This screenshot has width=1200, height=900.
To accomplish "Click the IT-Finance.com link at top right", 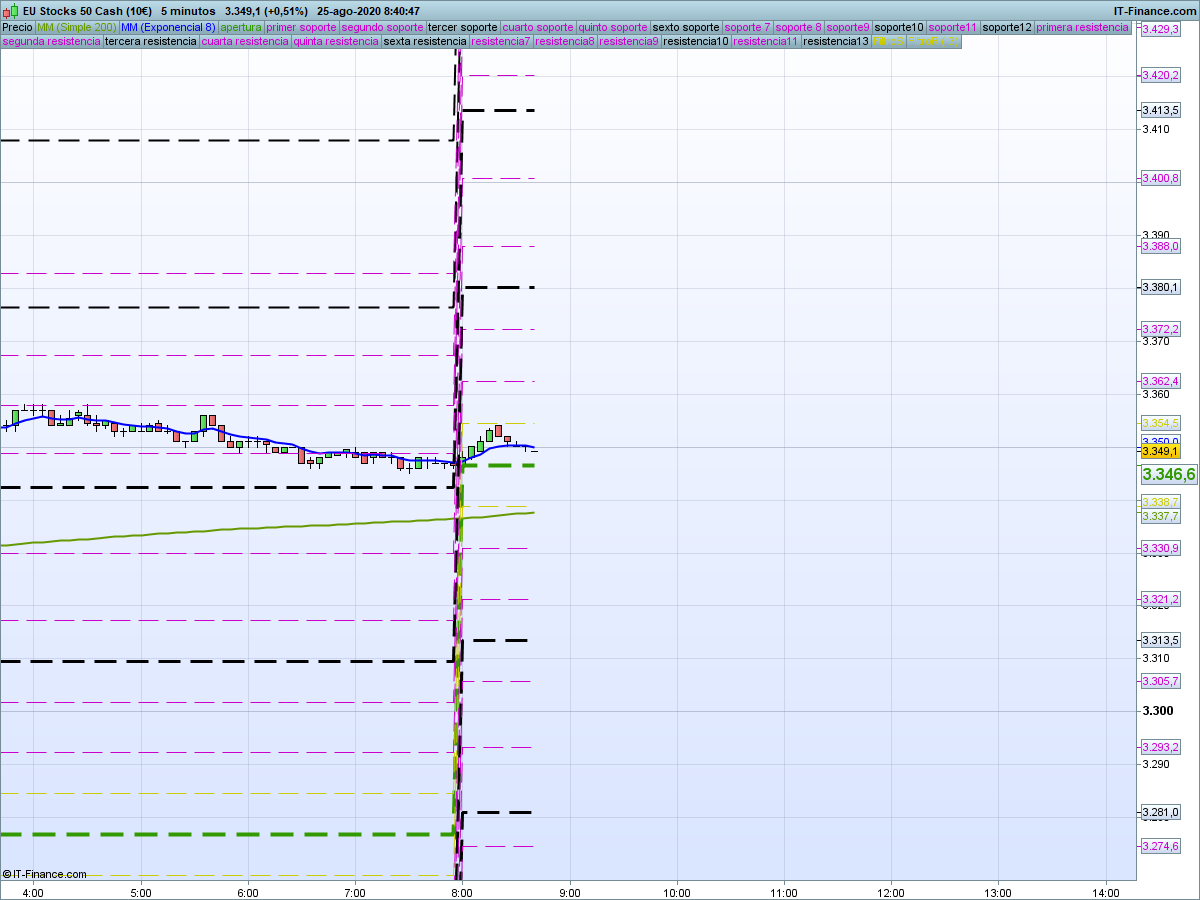I will click(1154, 11).
